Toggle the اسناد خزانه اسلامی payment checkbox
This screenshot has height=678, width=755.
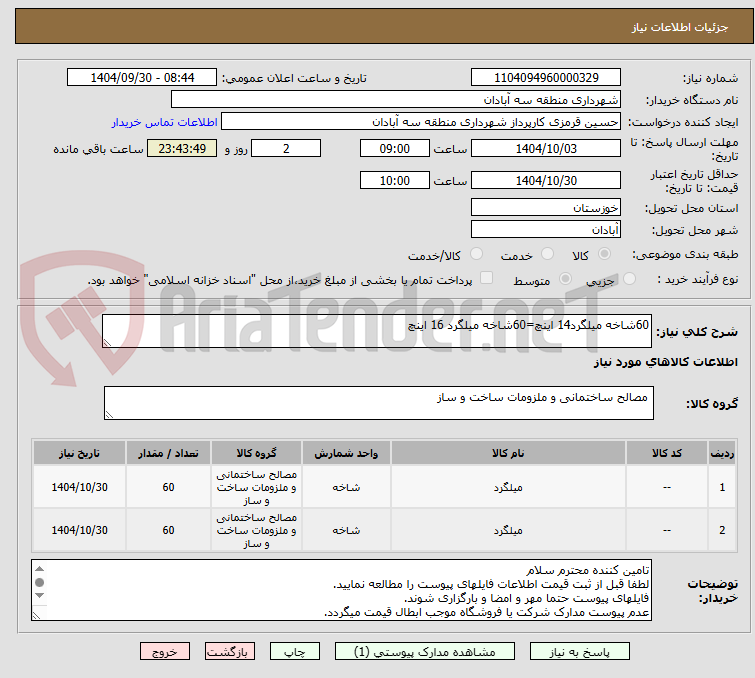coord(487,277)
